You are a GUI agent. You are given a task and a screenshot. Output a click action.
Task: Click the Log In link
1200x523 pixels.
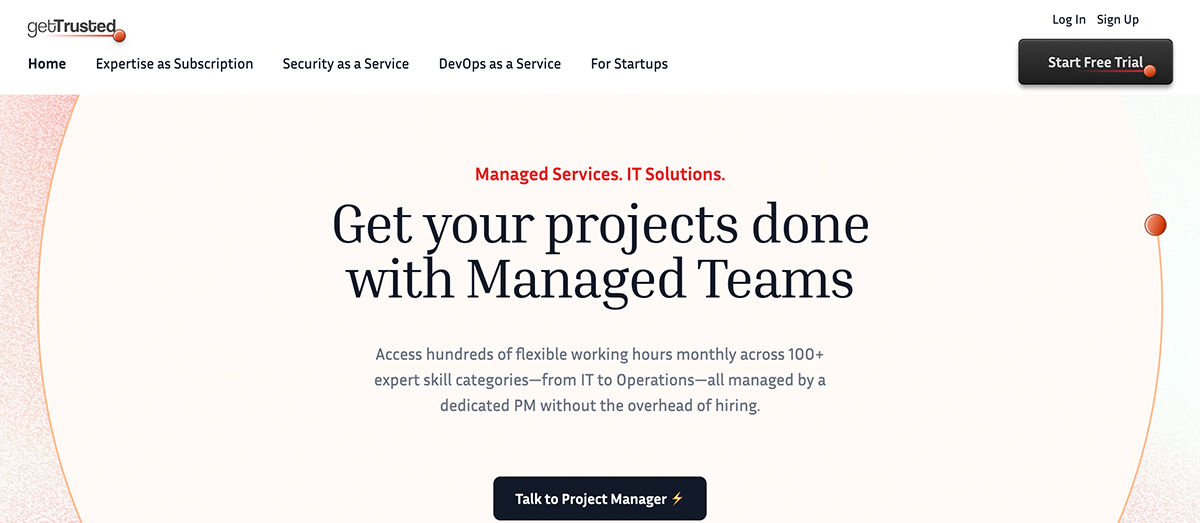1068,20
